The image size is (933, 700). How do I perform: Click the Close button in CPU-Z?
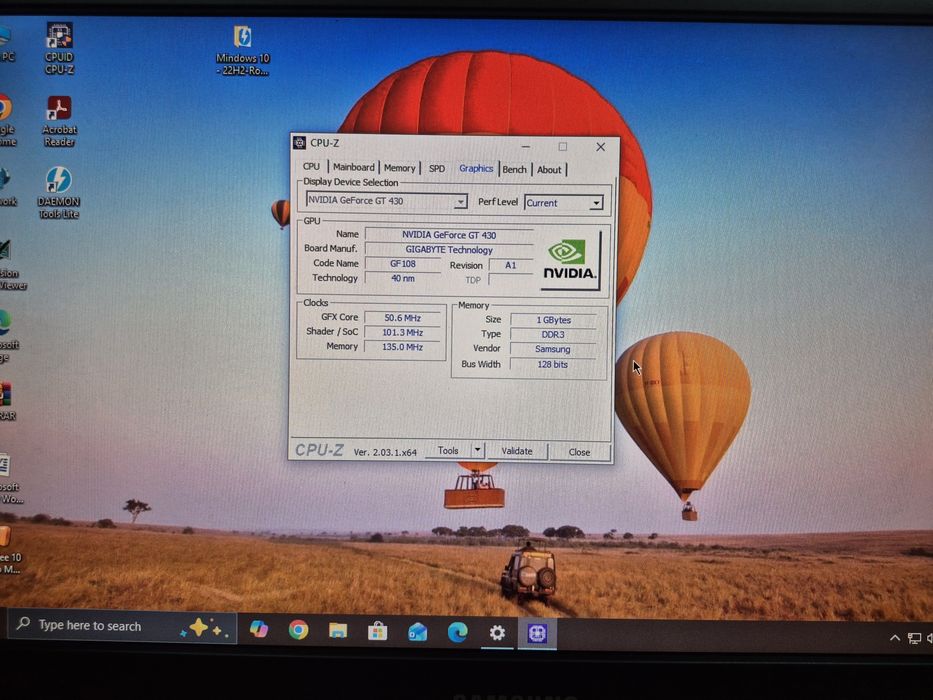coord(579,452)
